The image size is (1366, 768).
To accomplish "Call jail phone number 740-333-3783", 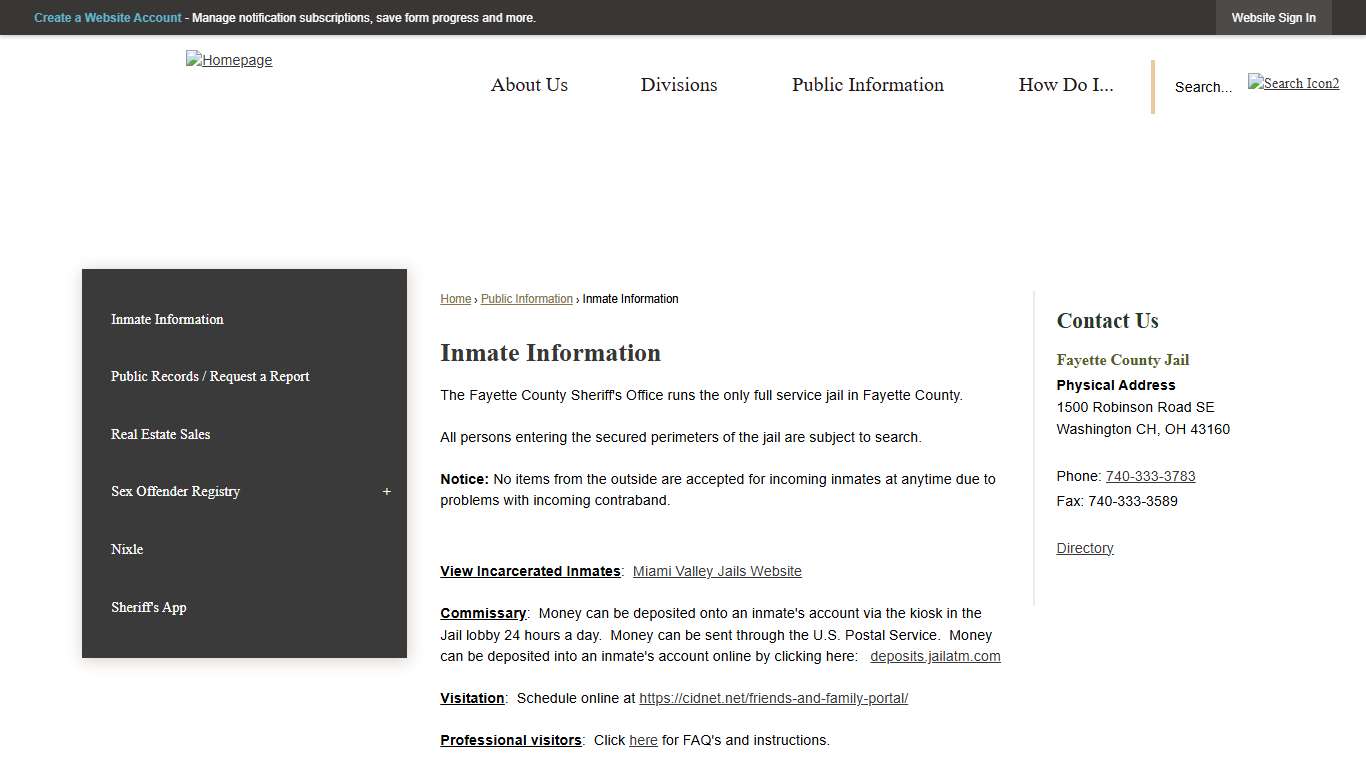I will 1150,476.
